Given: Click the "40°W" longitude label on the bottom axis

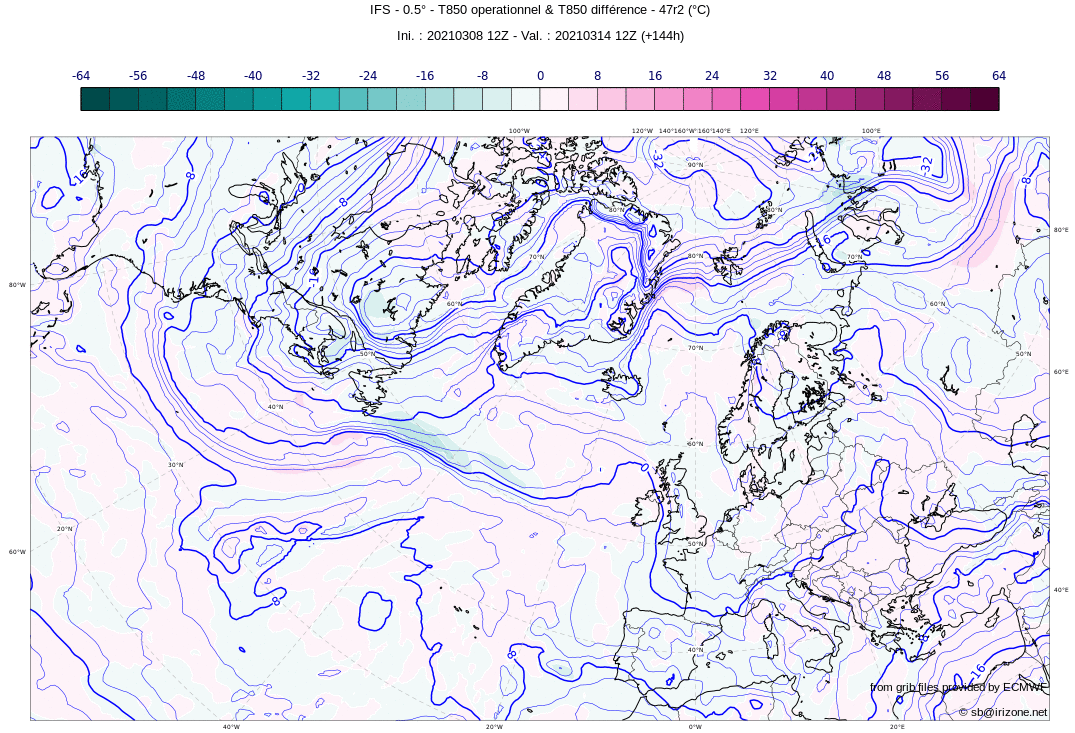Looking at the screenshot, I should [x=231, y=727].
